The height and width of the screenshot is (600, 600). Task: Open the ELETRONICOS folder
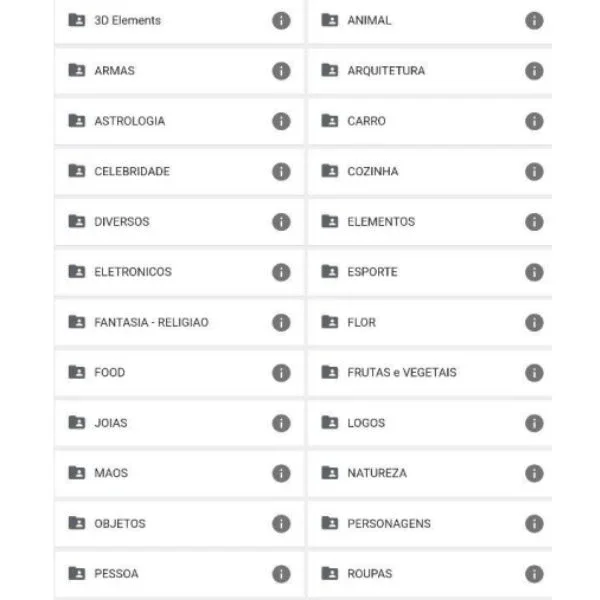[179, 272]
